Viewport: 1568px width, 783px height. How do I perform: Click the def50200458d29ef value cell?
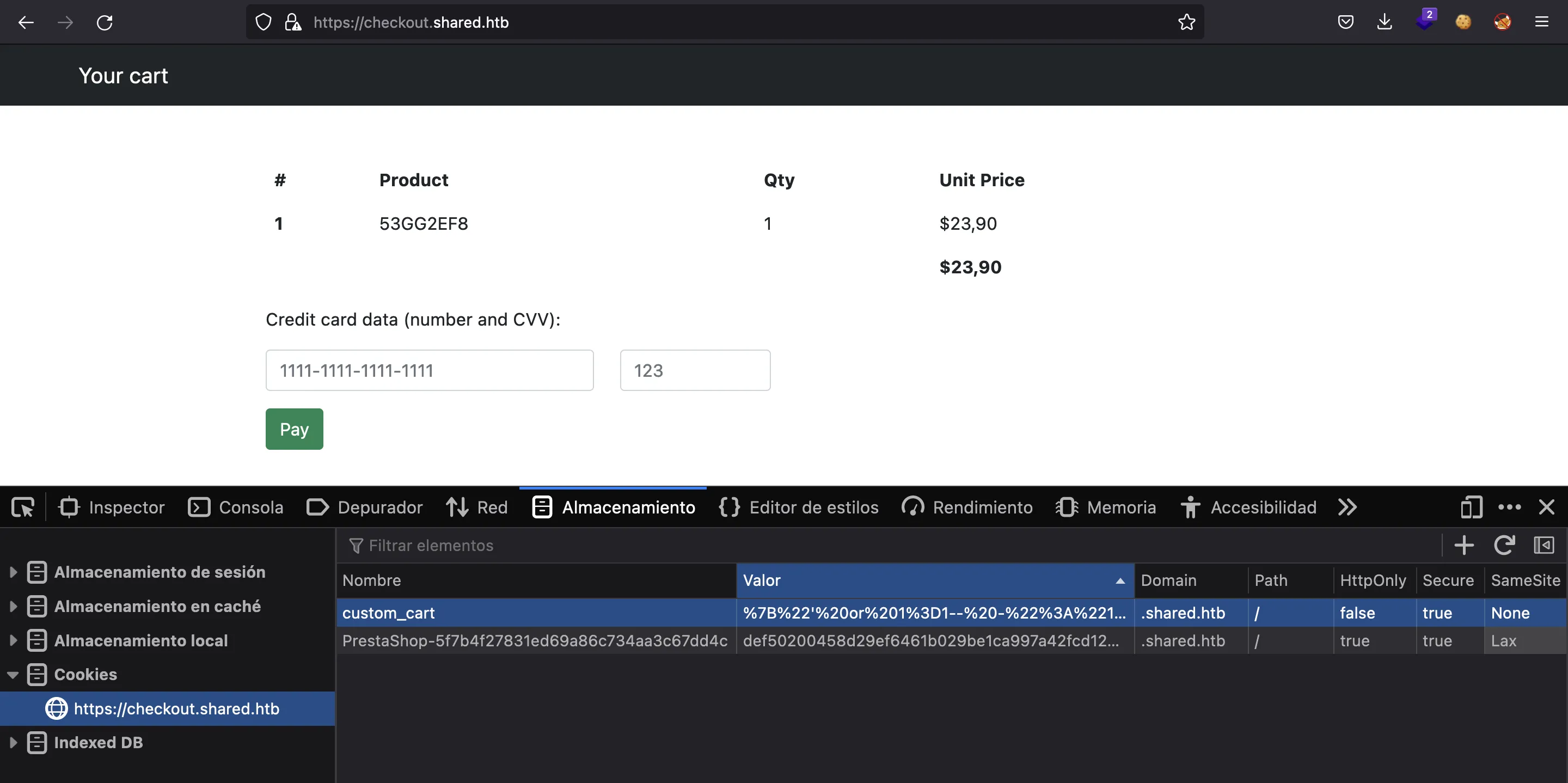(935, 640)
